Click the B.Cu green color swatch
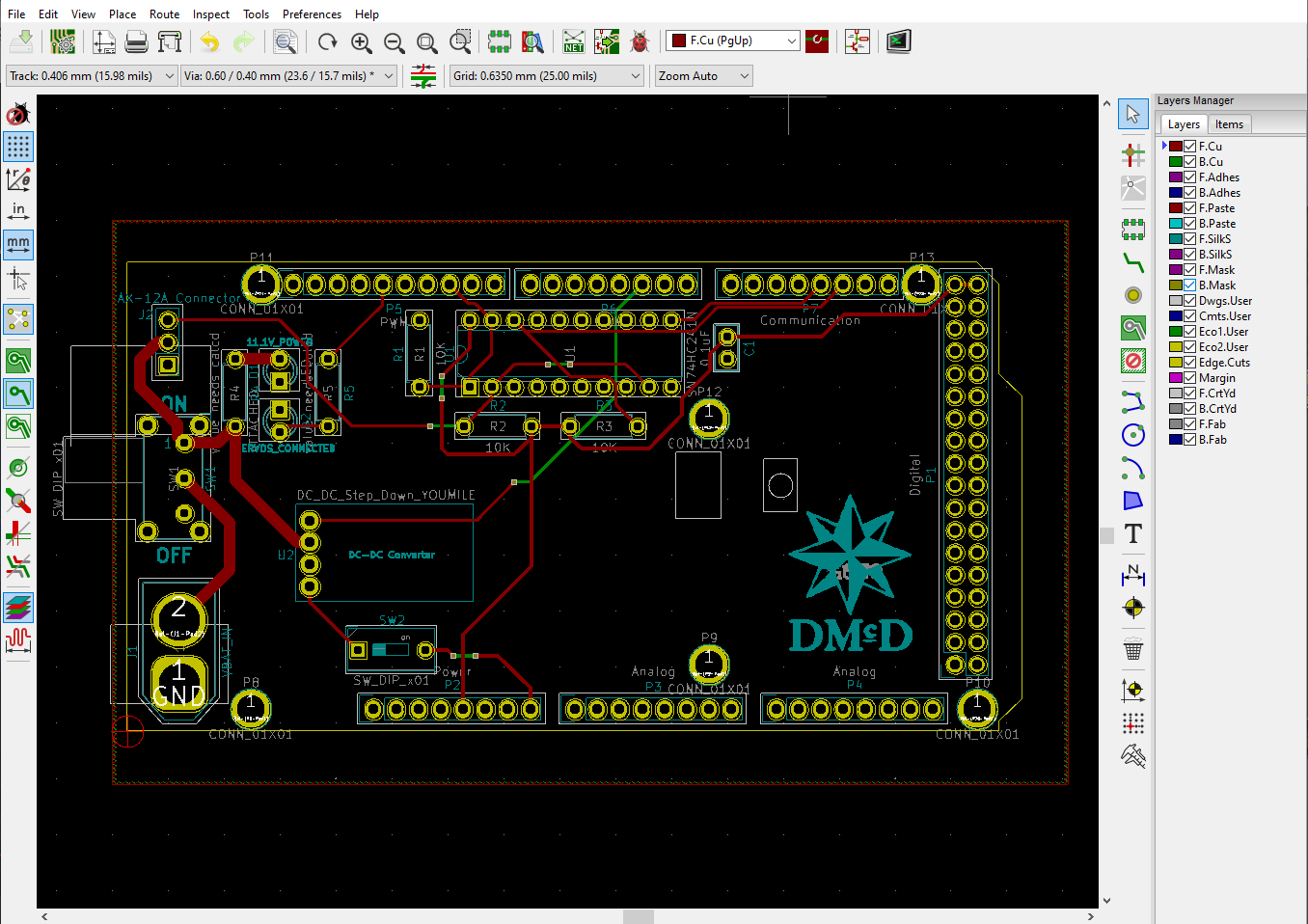The width and height of the screenshot is (1308, 924). 1176,162
